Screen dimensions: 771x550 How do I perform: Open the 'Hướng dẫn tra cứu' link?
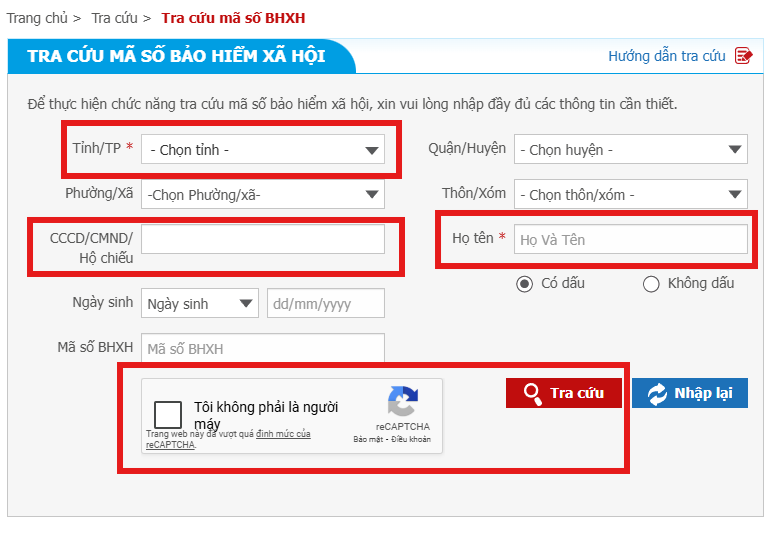click(666, 56)
